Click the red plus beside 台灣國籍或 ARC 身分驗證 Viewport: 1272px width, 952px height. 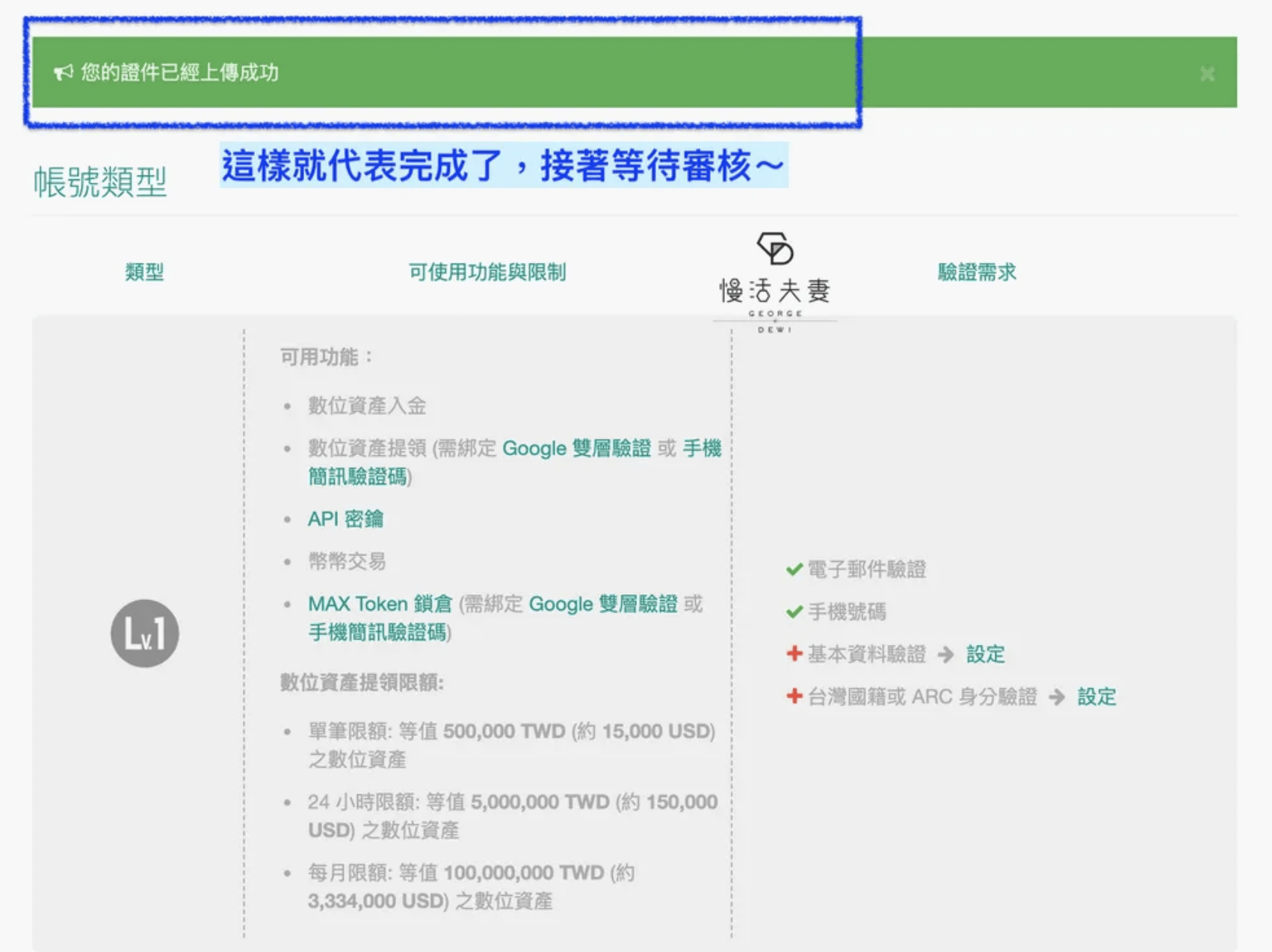click(x=794, y=696)
